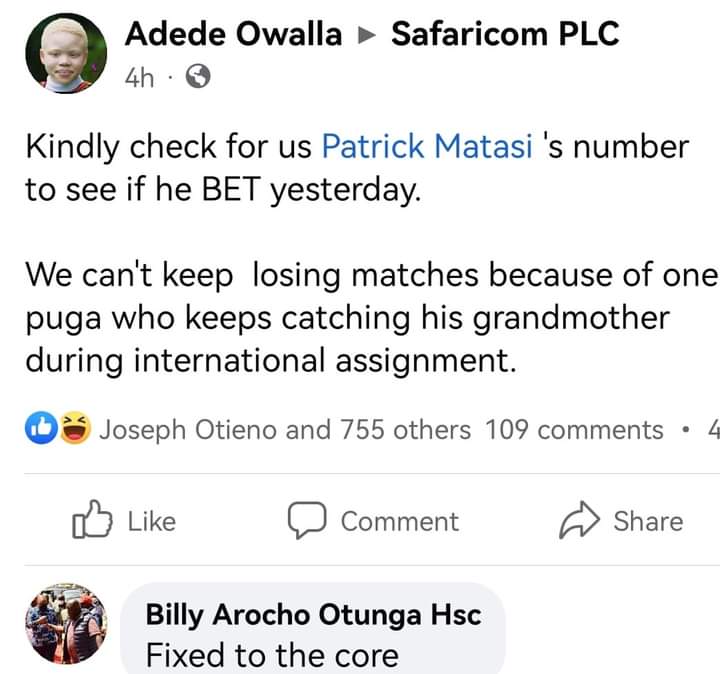
Task: View Joseph Otieno and 755 others reactions
Action: point(284,430)
